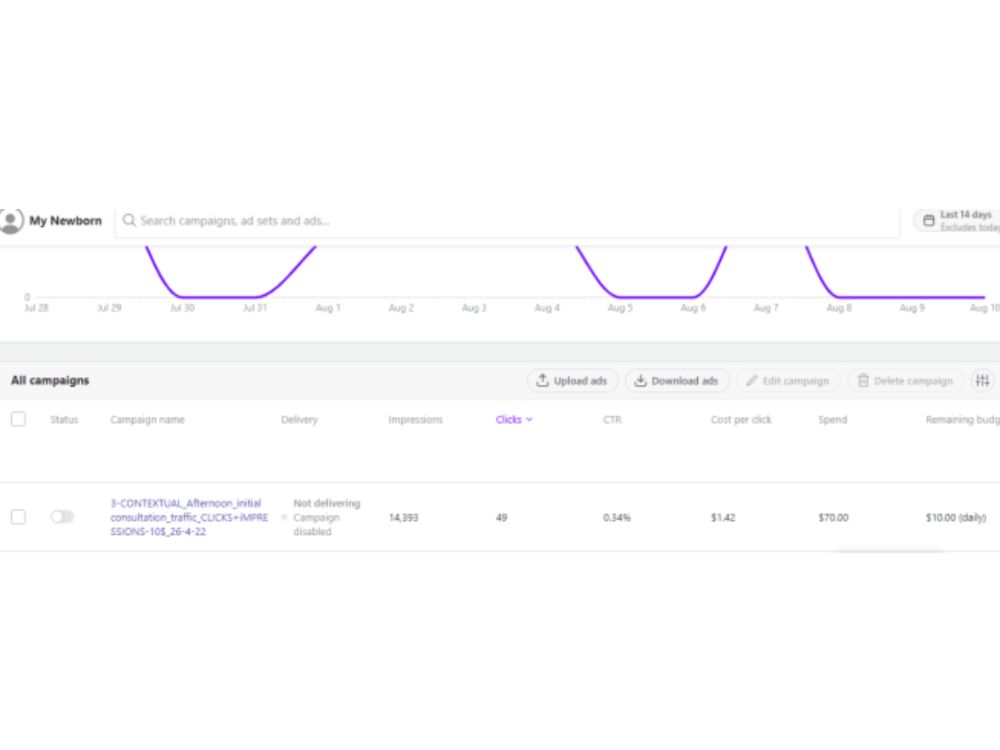Click the Download ads button
Image resolution: width=1000 pixels, height=750 pixels.
[x=677, y=381]
